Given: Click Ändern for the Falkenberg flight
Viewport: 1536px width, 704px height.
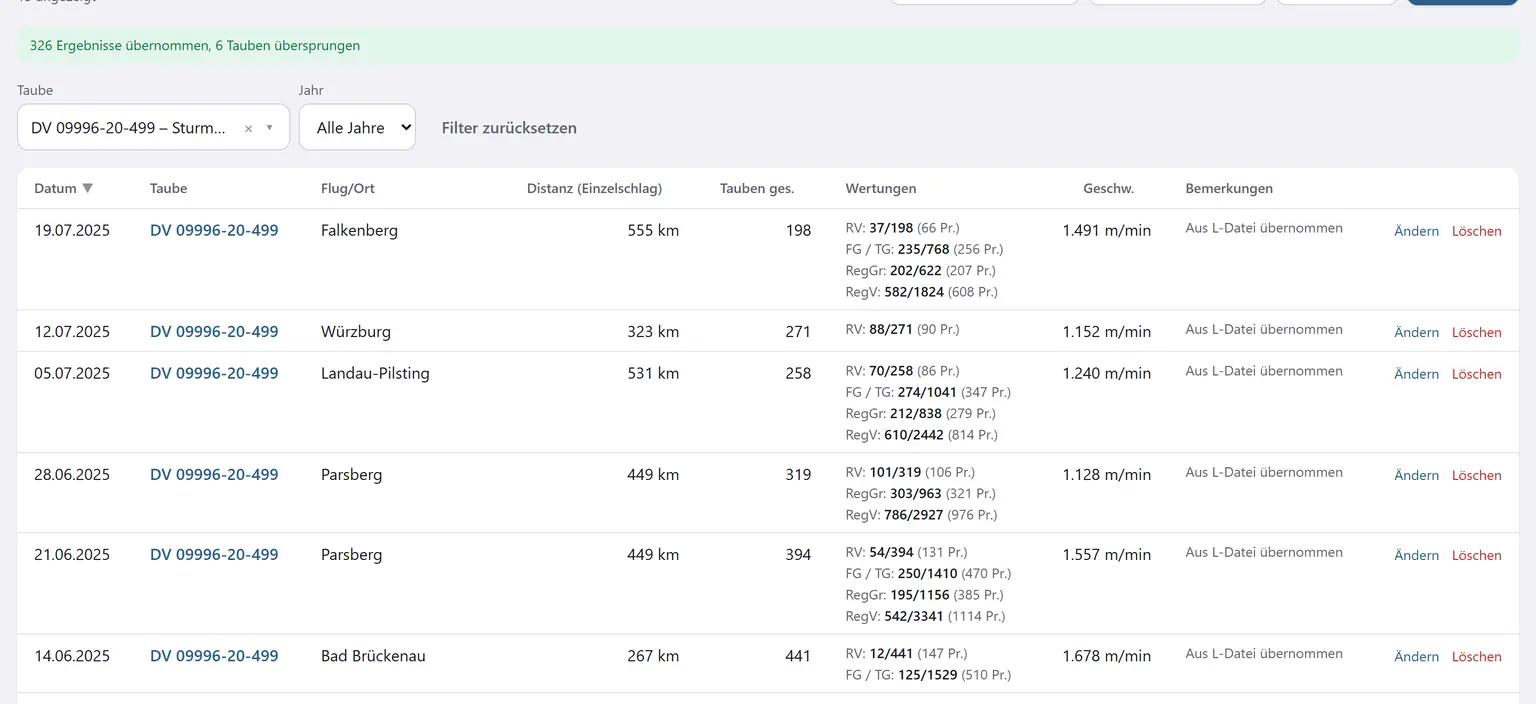Looking at the screenshot, I should [x=1417, y=231].
